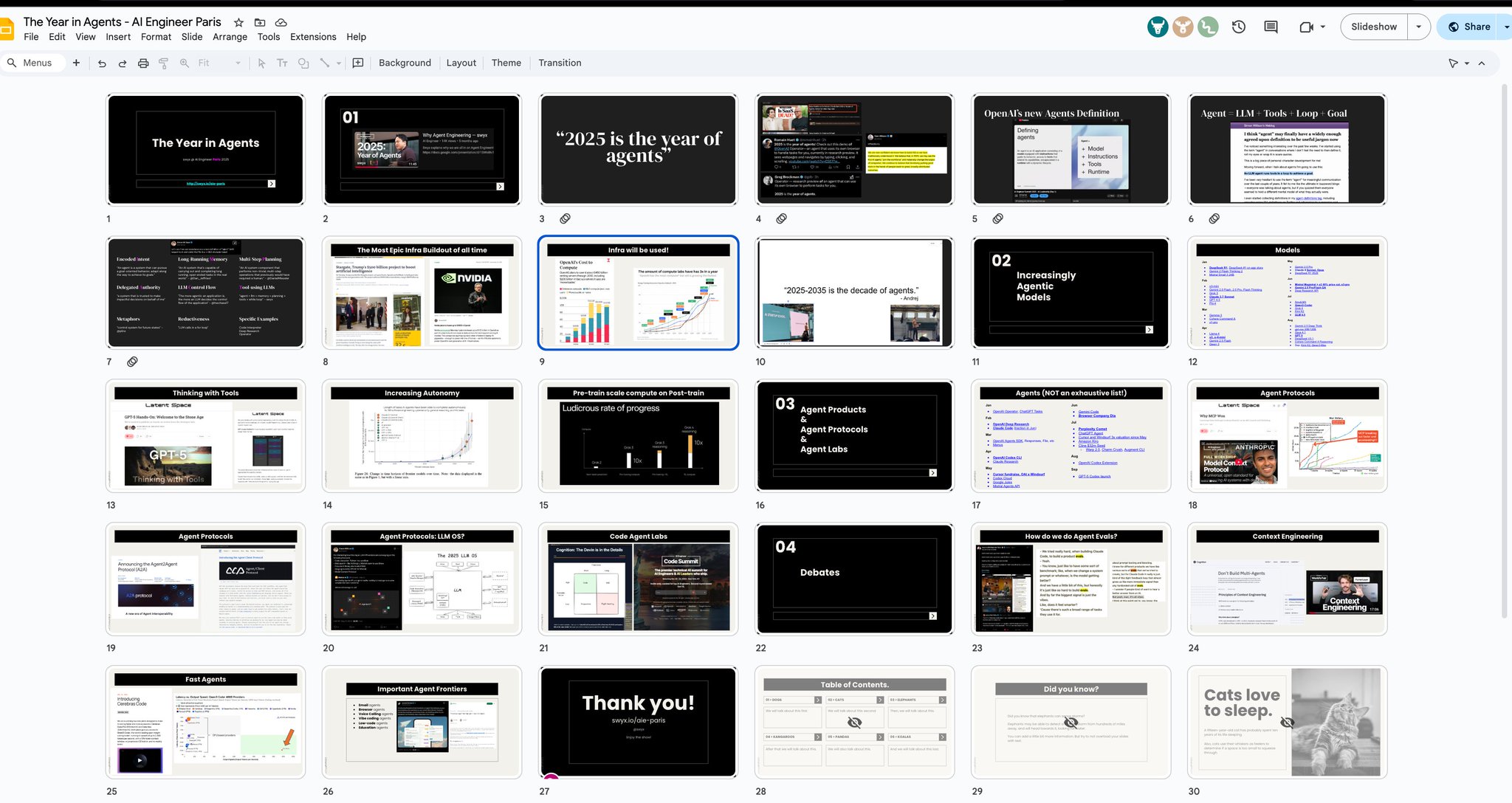Viewport: 1512px width, 803px height.
Task: Click the Layout button
Action: click(x=461, y=63)
